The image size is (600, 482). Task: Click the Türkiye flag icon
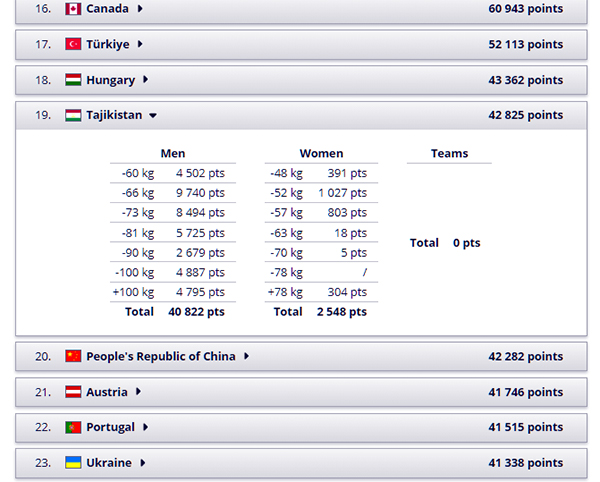(x=73, y=44)
